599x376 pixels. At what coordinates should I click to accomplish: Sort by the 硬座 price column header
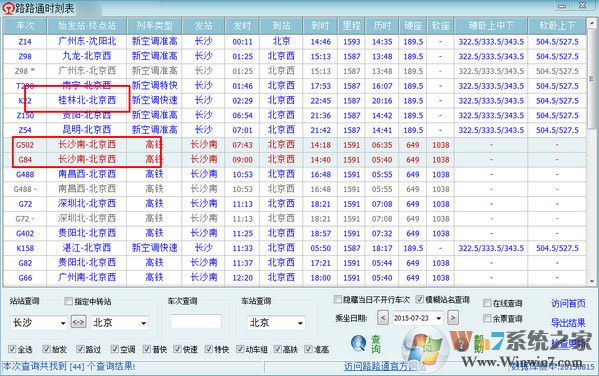[413, 26]
